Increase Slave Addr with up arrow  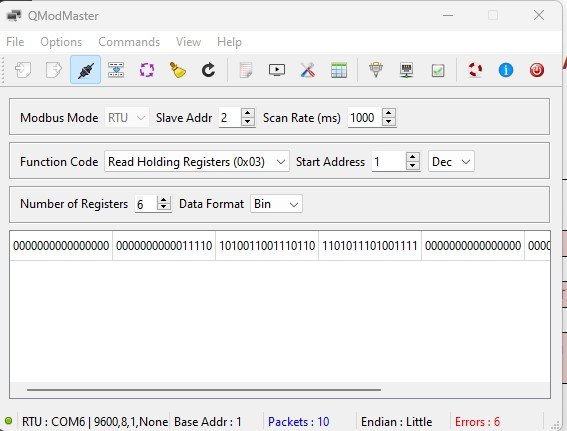pyautogui.click(x=248, y=112)
